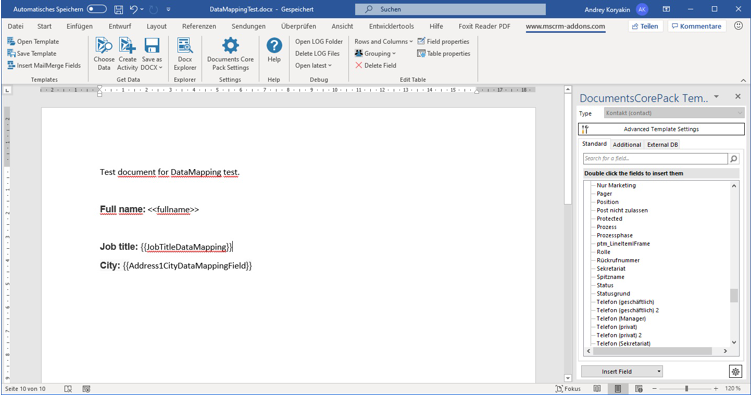This screenshot has height=397, width=751.
Task: Click the Search for a field input
Action: (655, 159)
